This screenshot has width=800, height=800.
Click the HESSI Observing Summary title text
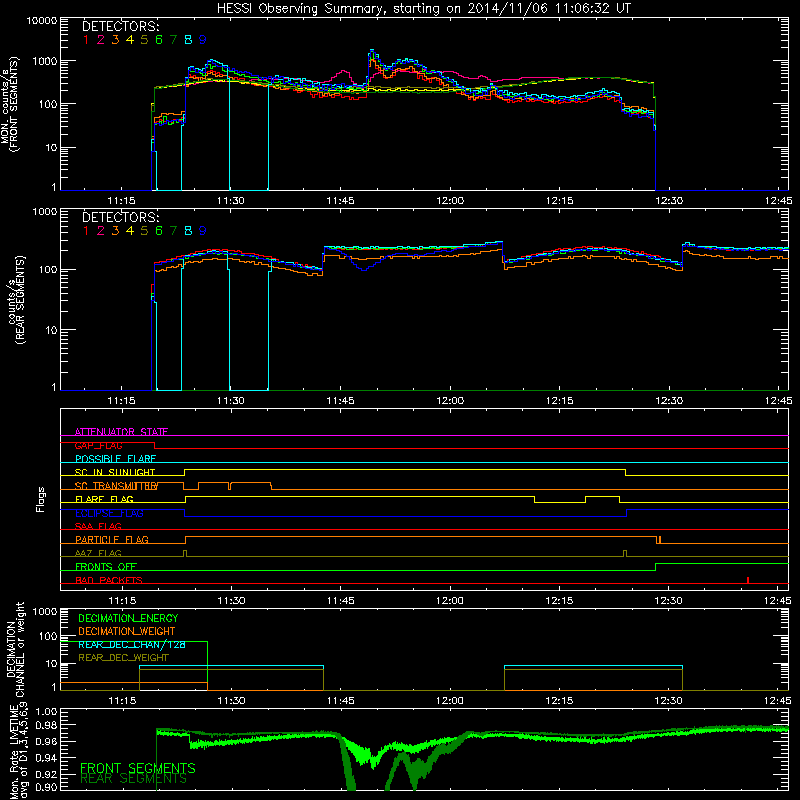tap(423, 8)
